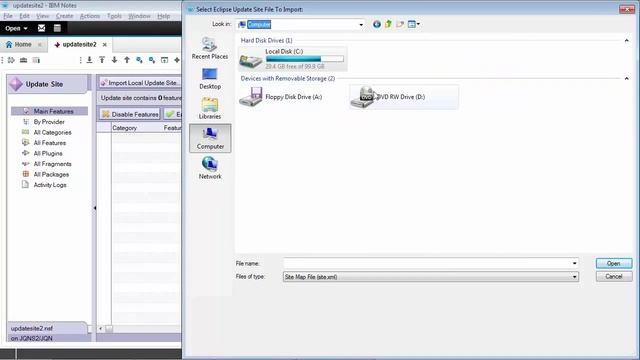The image size is (640, 360).
Task: Select All Categories view
Action: click(52, 132)
